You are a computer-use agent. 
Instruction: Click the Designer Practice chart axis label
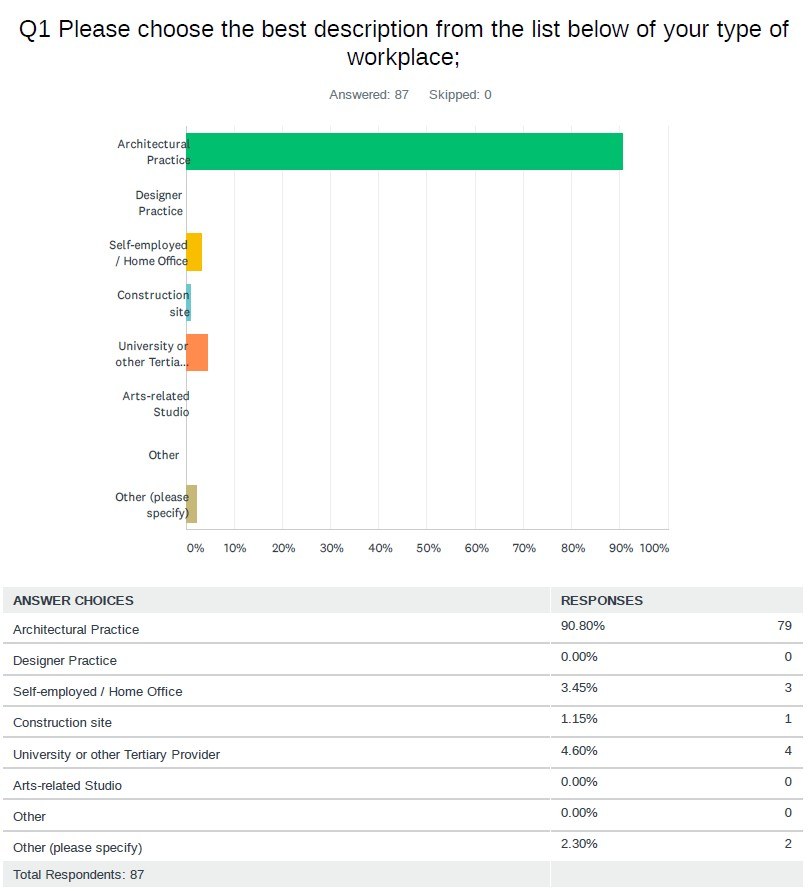[160, 203]
